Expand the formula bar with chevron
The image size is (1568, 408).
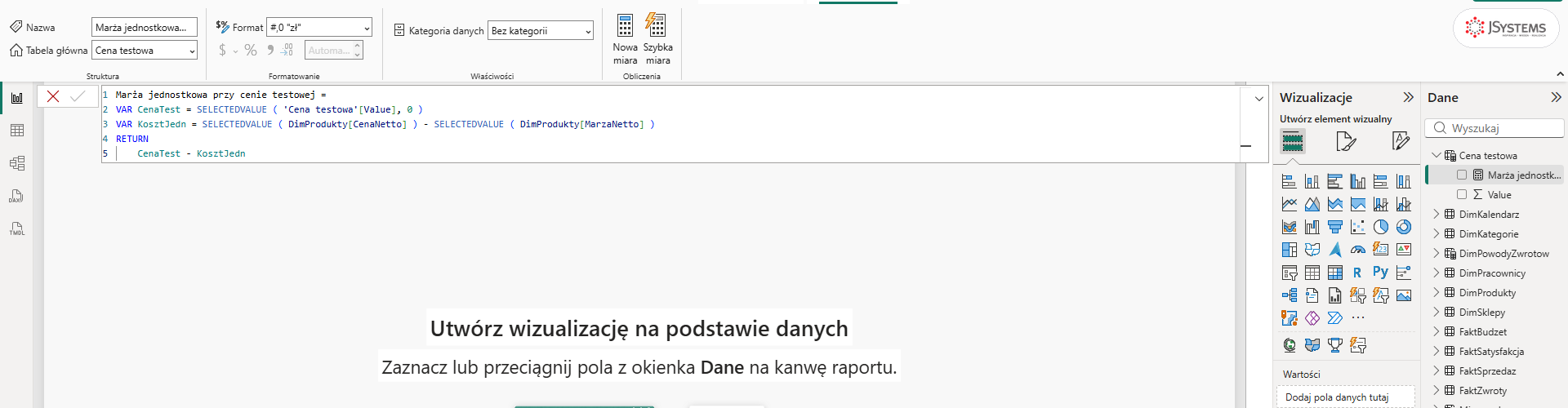(1258, 98)
